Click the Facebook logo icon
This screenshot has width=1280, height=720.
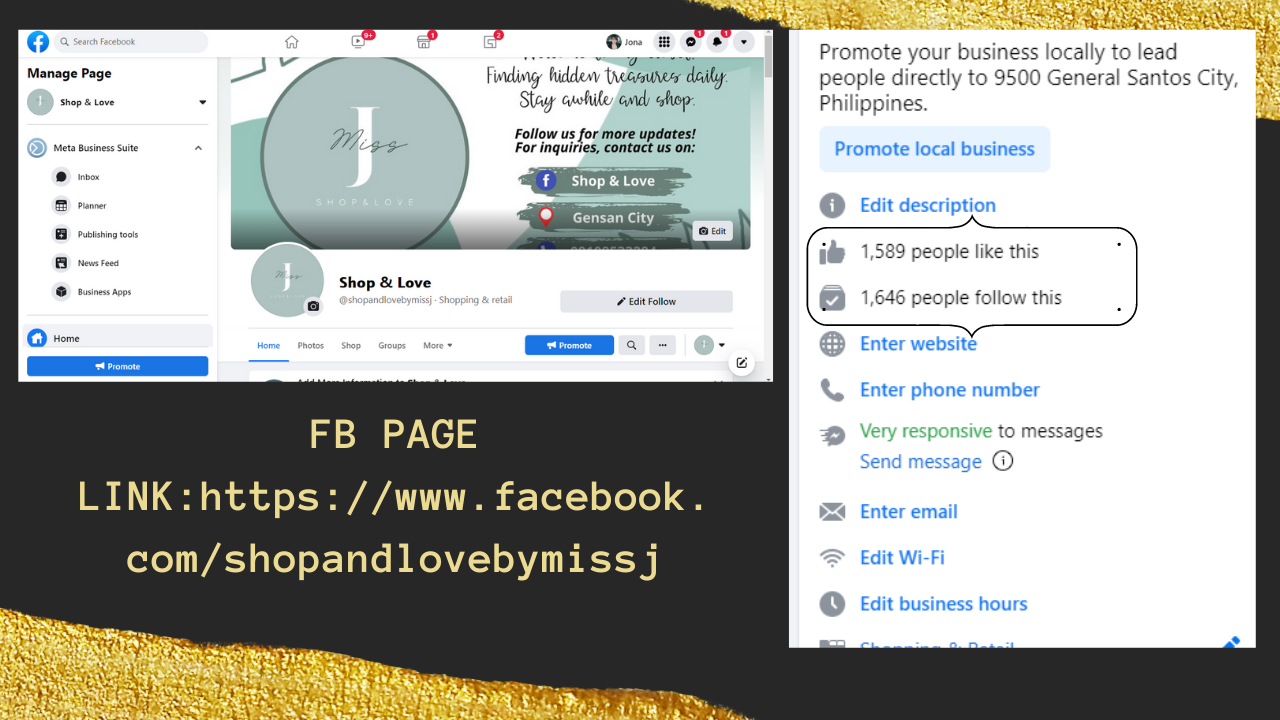pos(38,42)
